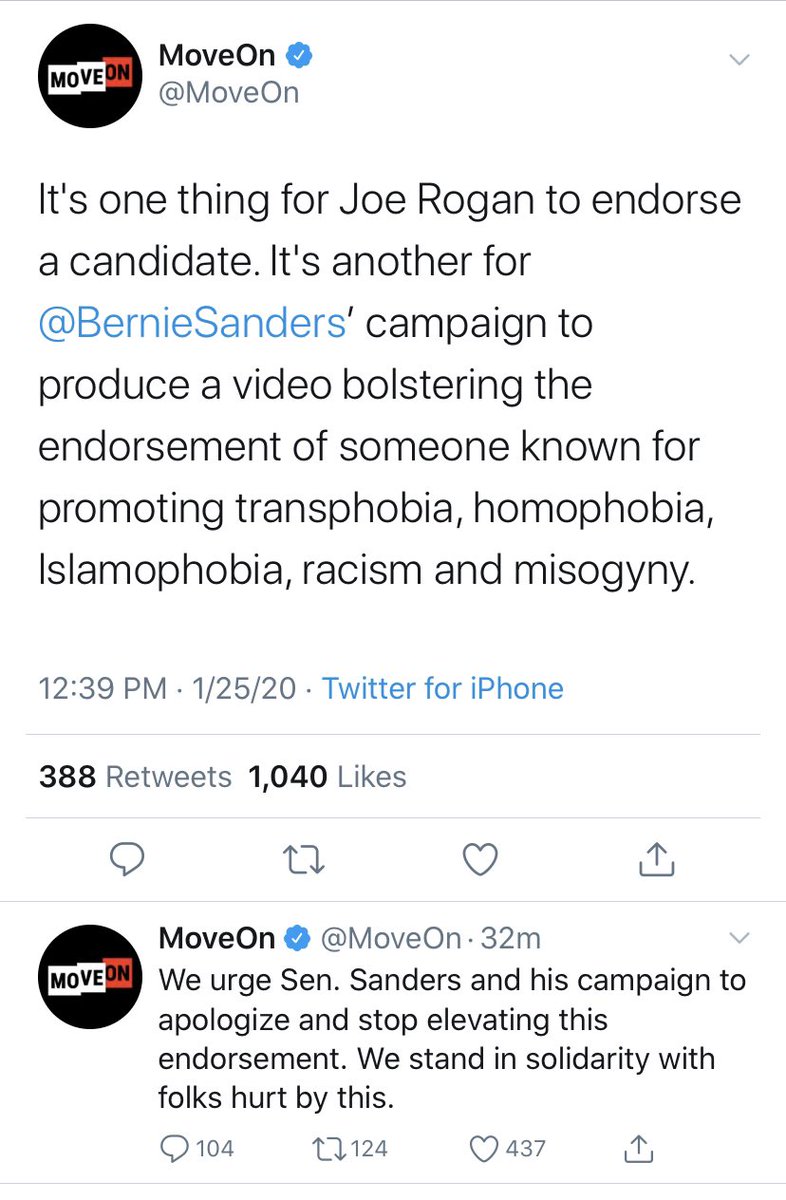This screenshot has height=1200, width=786.
Task: Click the @MoveOn handle under the name
Action: click(229, 94)
